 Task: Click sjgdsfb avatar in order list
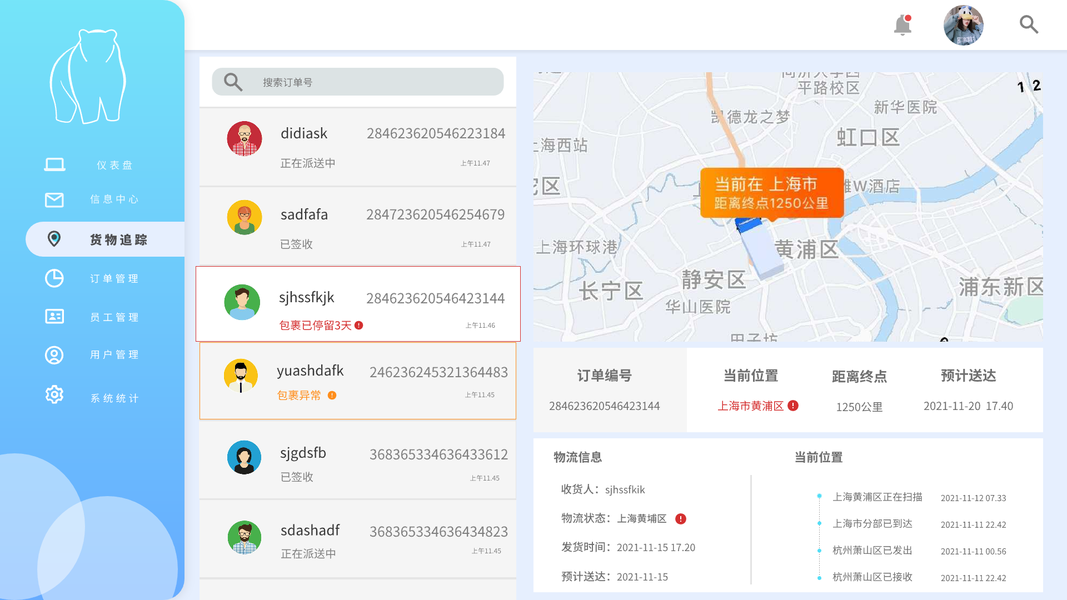[244, 457]
